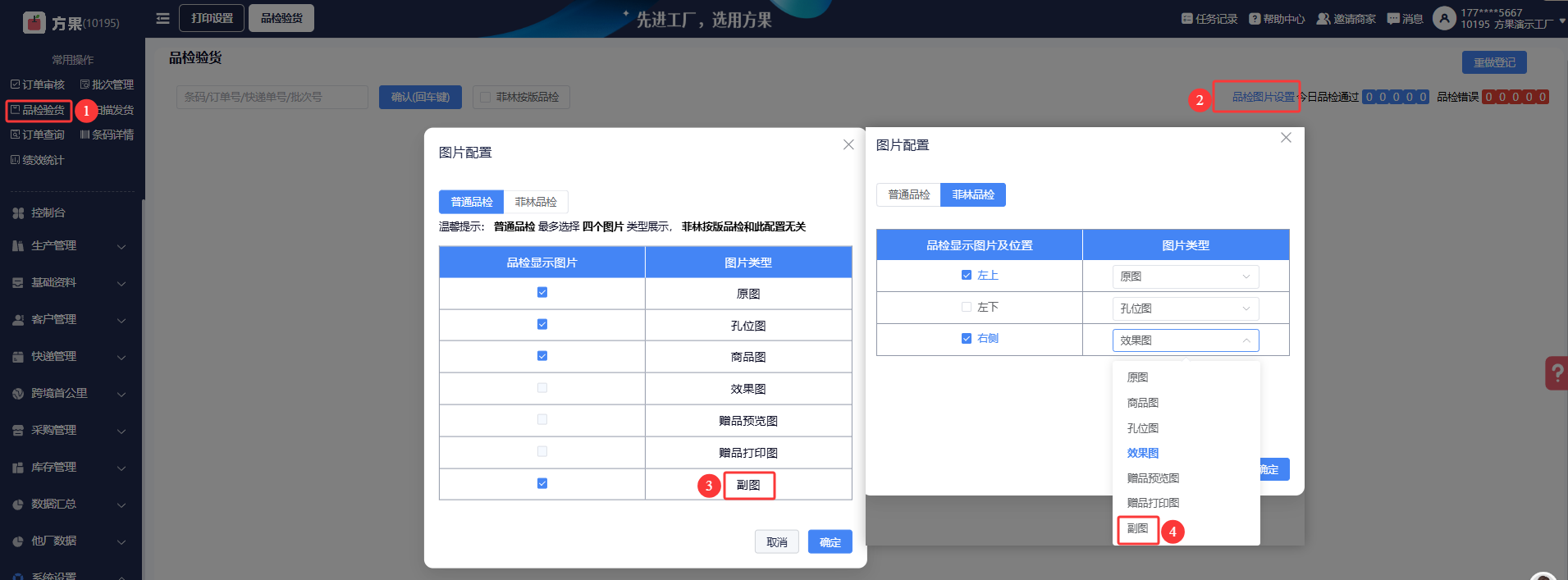Click 邀请商家 invite merchant icon
The width and height of the screenshot is (1568, 580).
1323,19
